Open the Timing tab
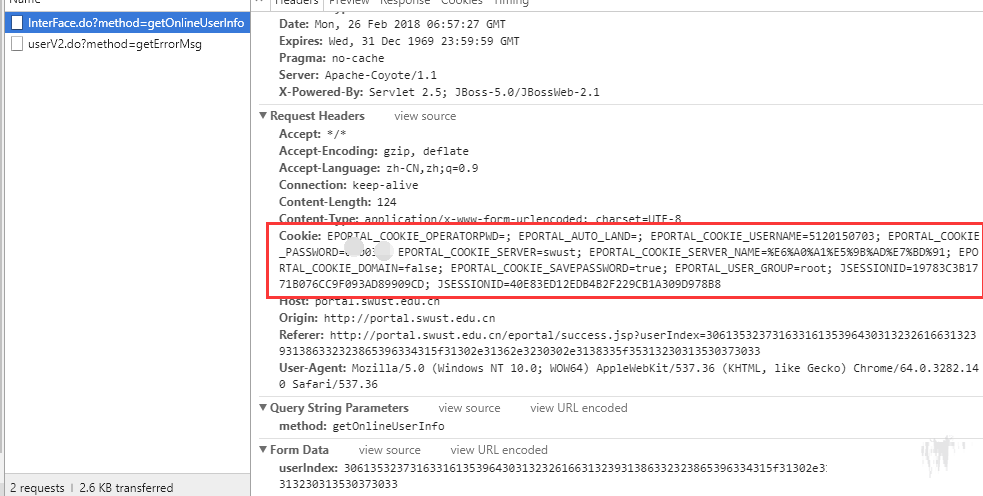 pyautogui.click(x=511, y=3)
